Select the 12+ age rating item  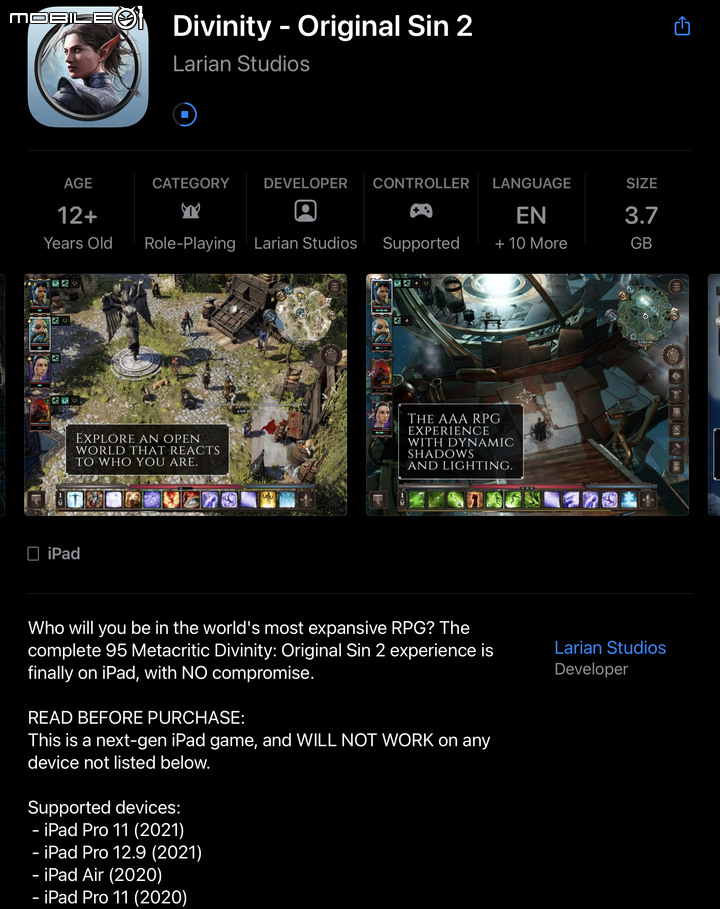click(78, 214)
